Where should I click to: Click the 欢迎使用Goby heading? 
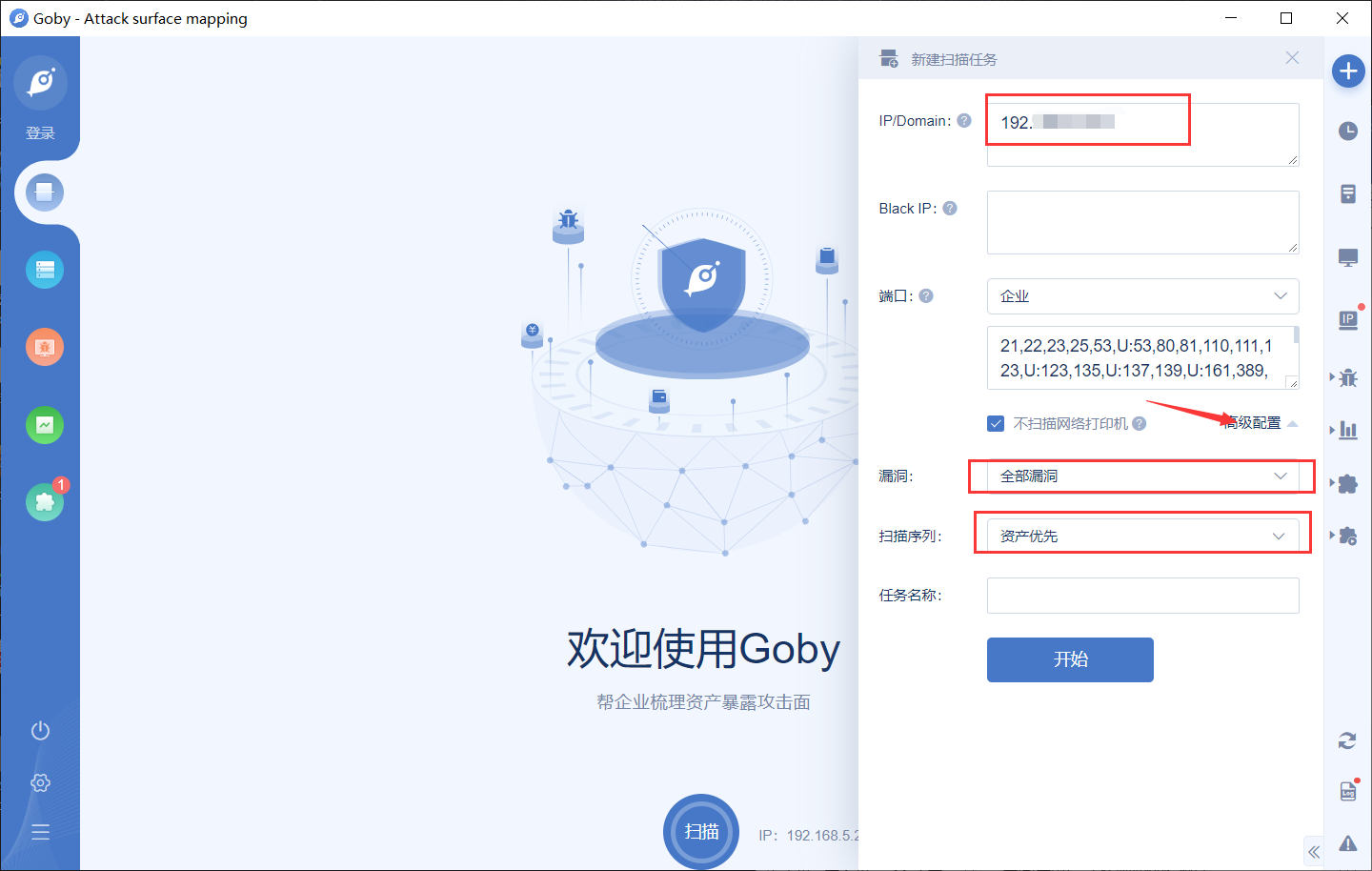coord(703,649)
